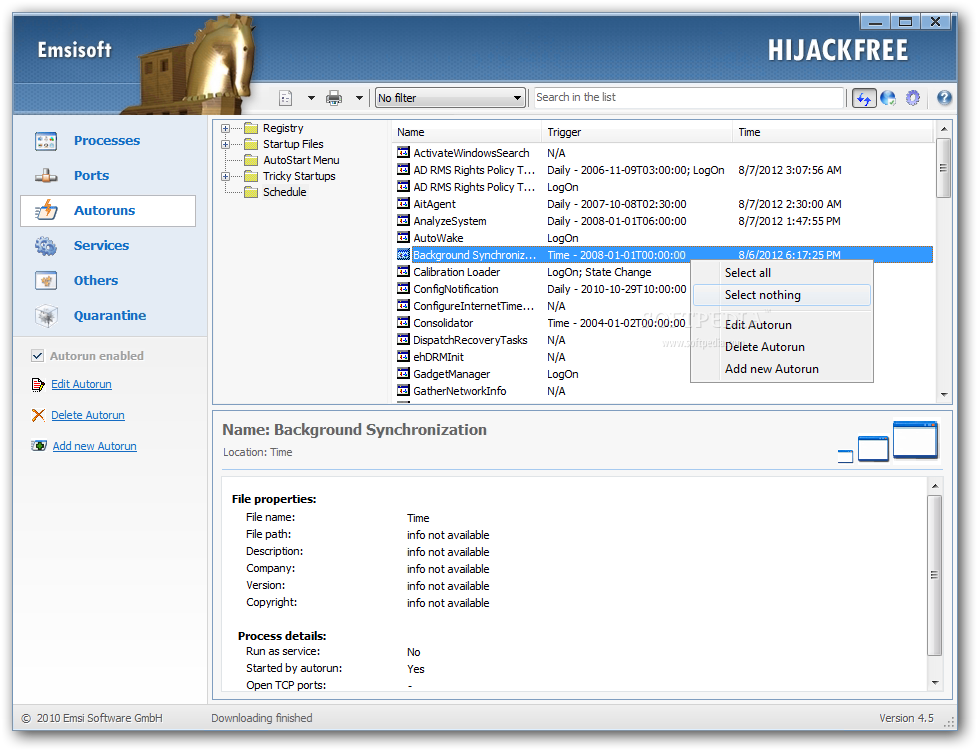Select the ehDRMInit row

(x=541, y=357)
